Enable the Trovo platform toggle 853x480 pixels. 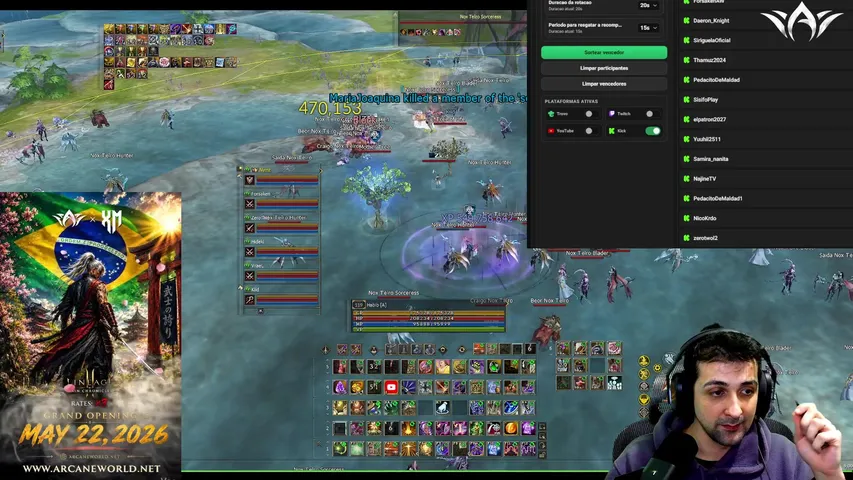coord(592,114)
